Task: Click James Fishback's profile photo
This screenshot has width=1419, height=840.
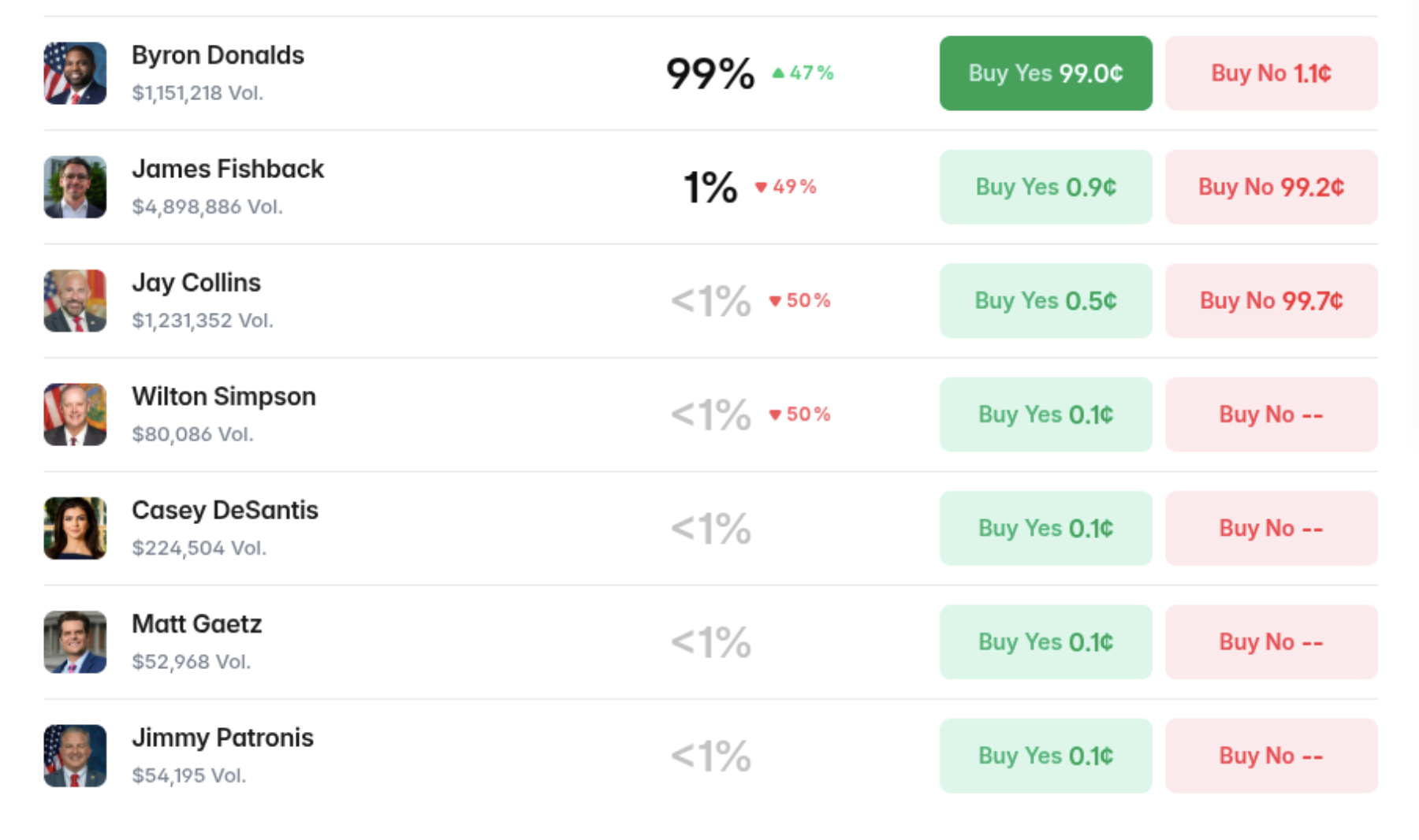Action: [75, 187]
